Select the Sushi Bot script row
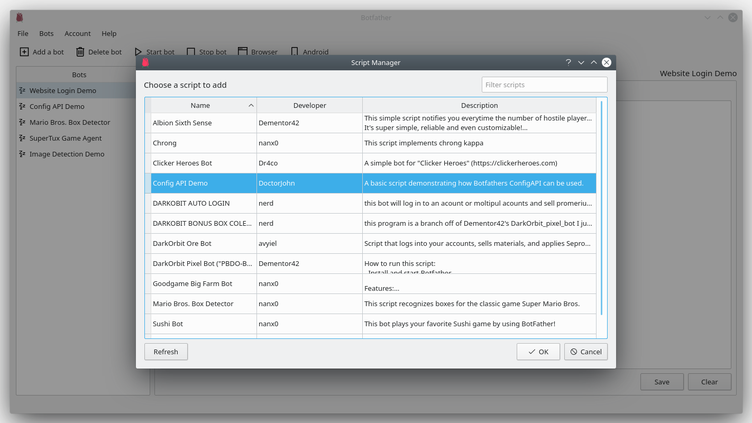The image size is (752, 423). (x=200, y=324)
